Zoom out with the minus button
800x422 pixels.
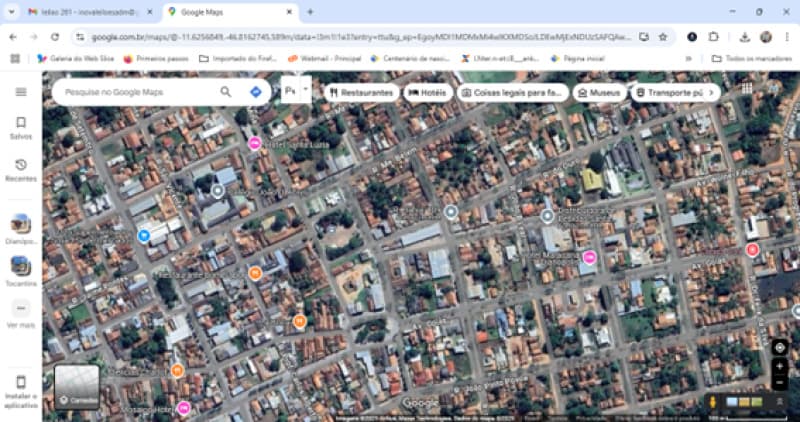(x=780, y=383)
